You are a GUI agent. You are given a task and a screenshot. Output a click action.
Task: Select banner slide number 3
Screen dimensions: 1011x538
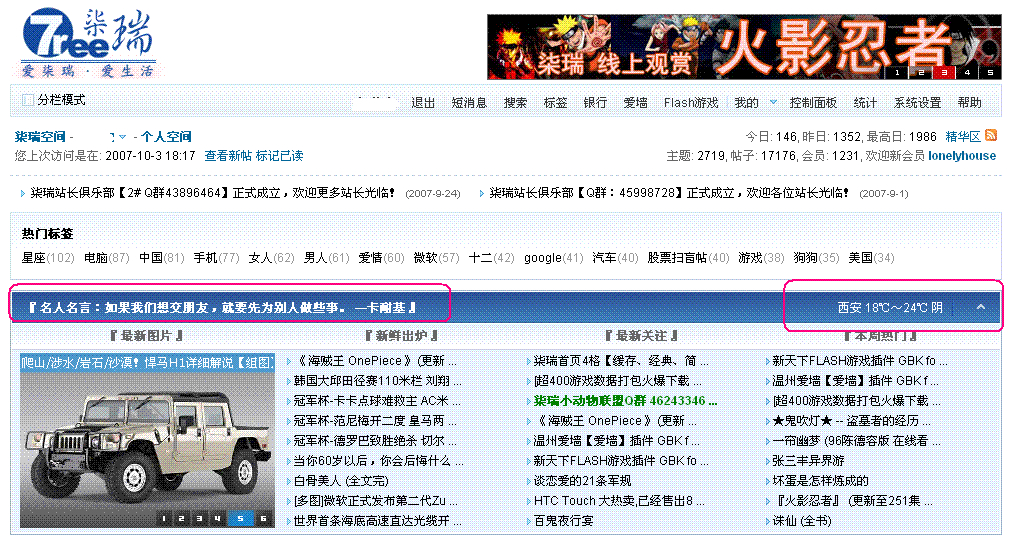[x=944, y=73]
